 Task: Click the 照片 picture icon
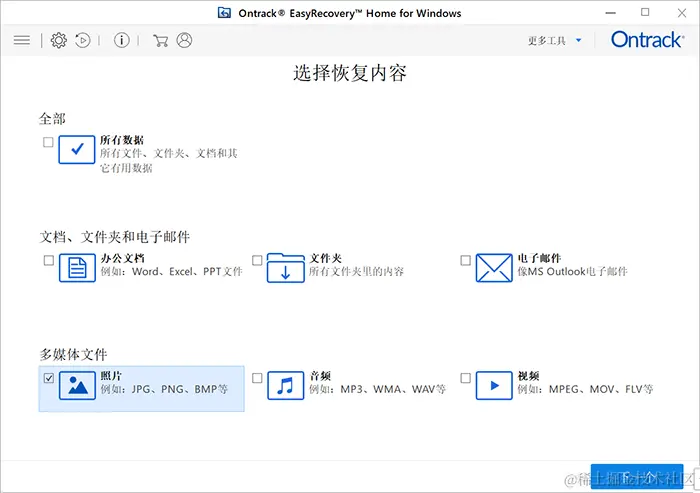77,385
